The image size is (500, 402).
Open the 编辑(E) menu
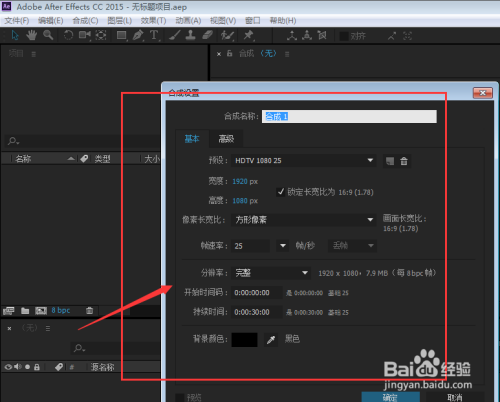(x=51, y=21)
